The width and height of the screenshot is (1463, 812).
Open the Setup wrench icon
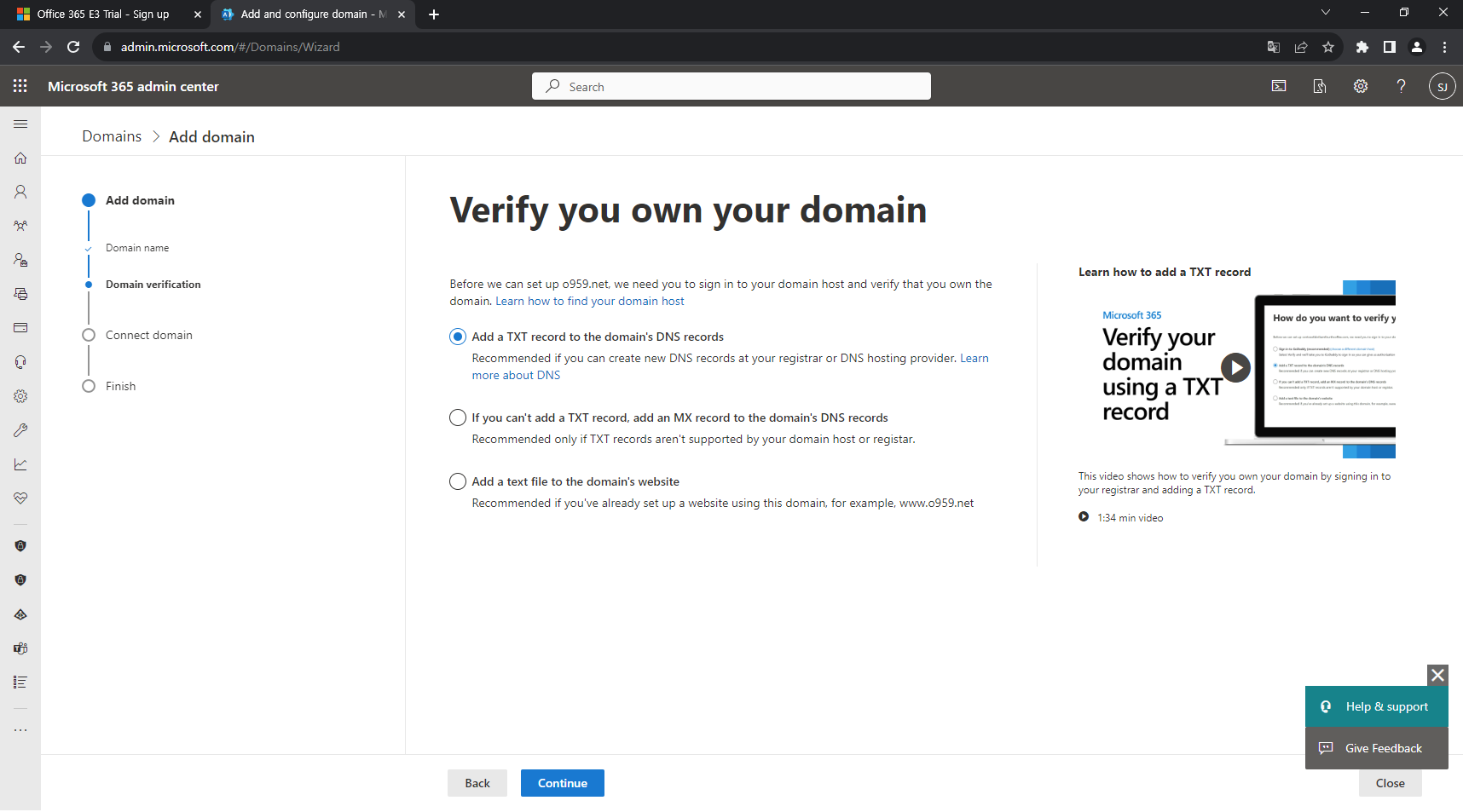pyautogui.click(x=20, y=430)
